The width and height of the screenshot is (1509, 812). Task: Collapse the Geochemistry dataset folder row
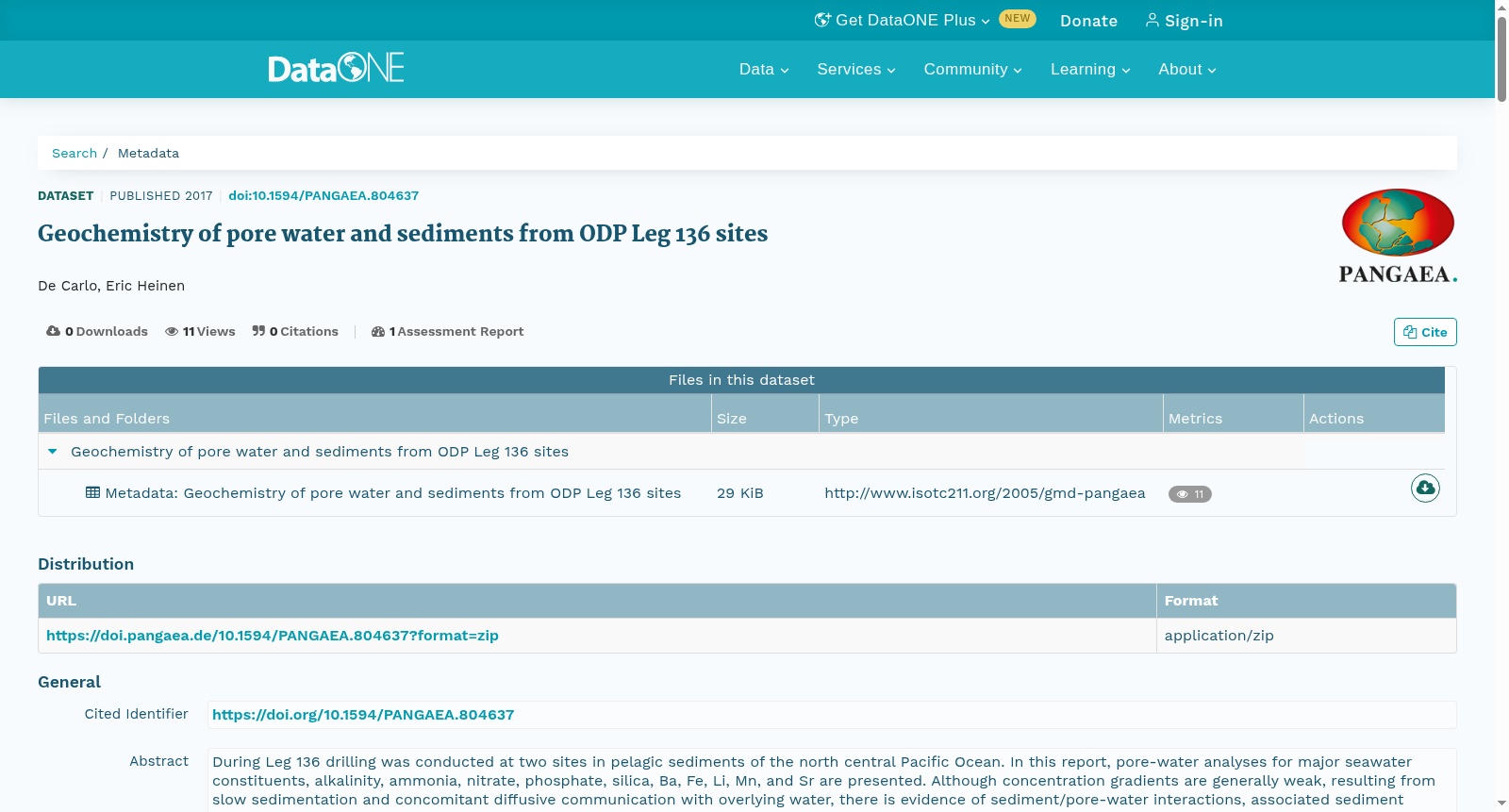53,452
